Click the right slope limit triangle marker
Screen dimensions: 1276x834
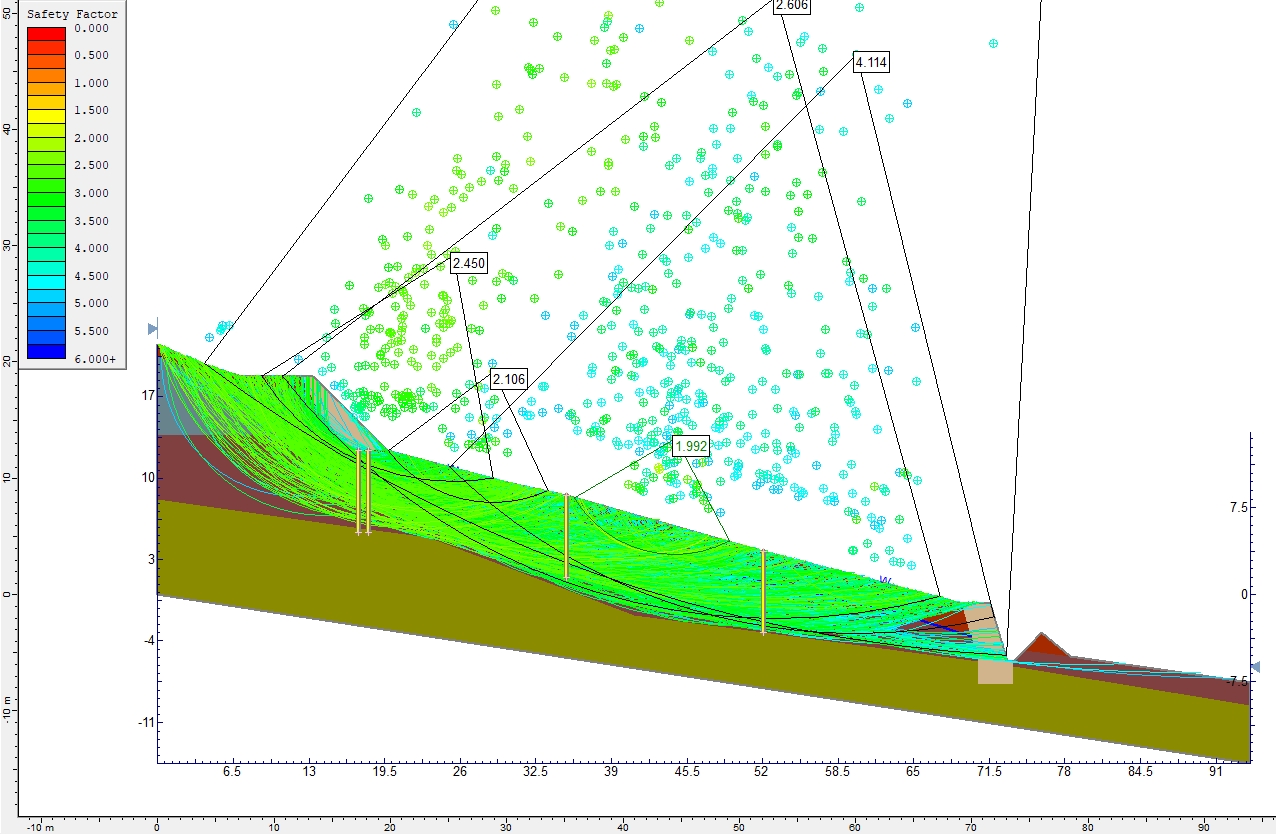(1255, 667)
